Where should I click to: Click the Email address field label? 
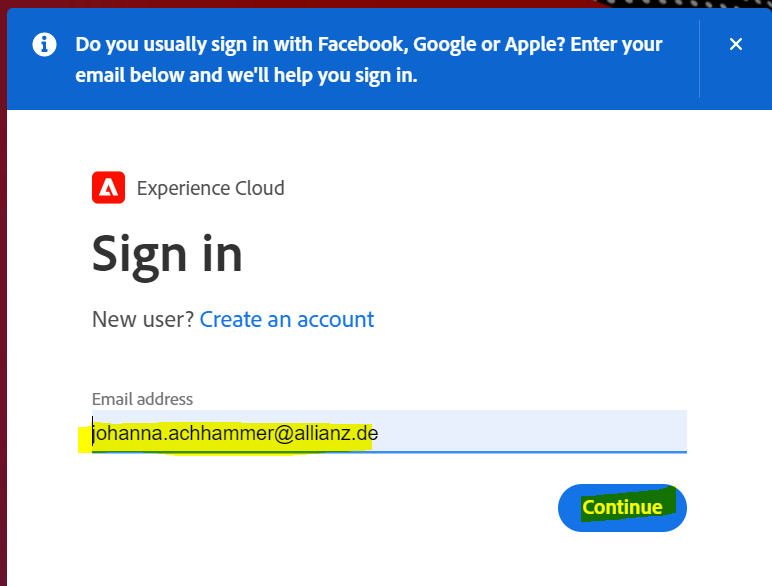click(142, 399)
